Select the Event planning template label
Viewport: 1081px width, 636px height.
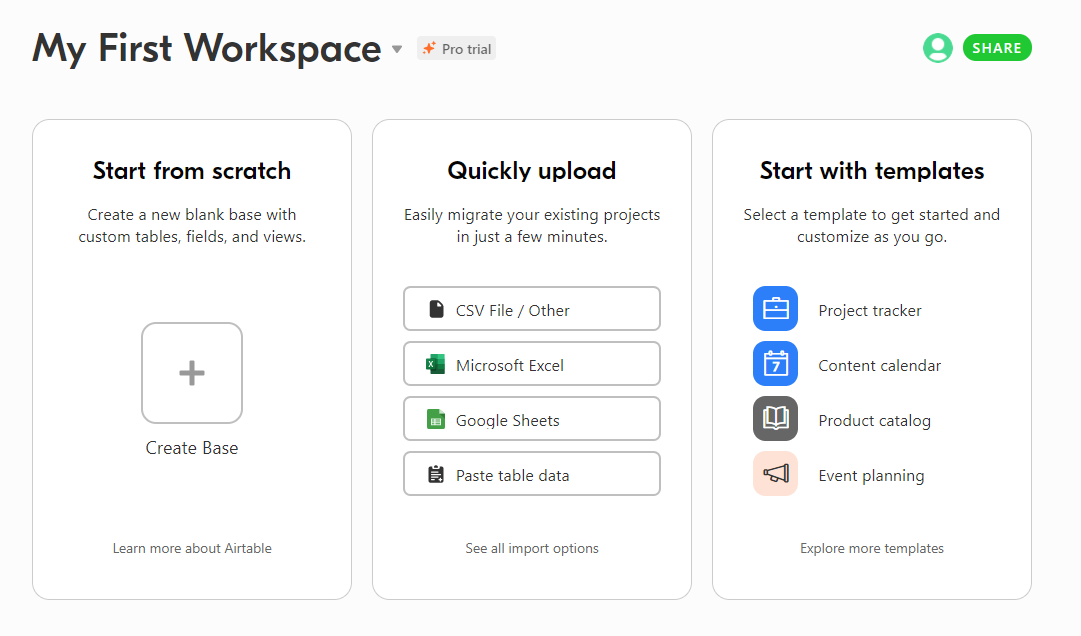click(x=871, y=476)
